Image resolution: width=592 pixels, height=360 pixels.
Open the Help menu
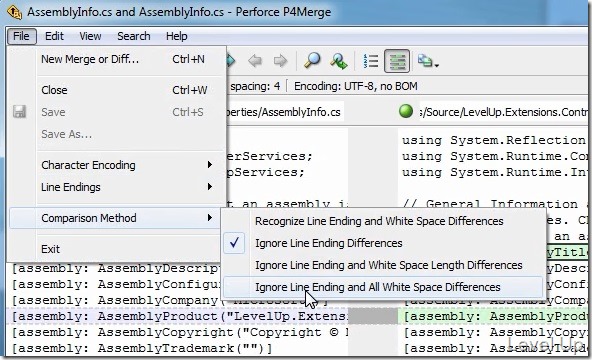coord(177,36)
